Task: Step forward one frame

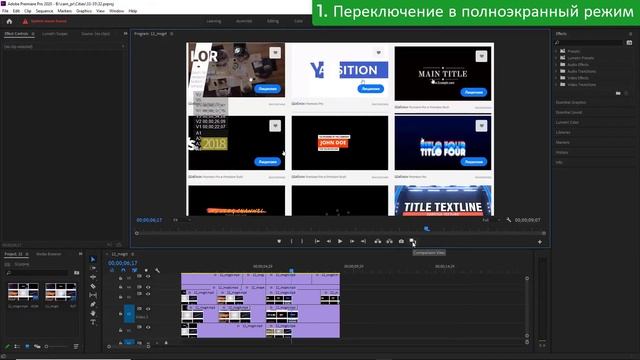Action: pyautogui.click(x=352, y=242)
